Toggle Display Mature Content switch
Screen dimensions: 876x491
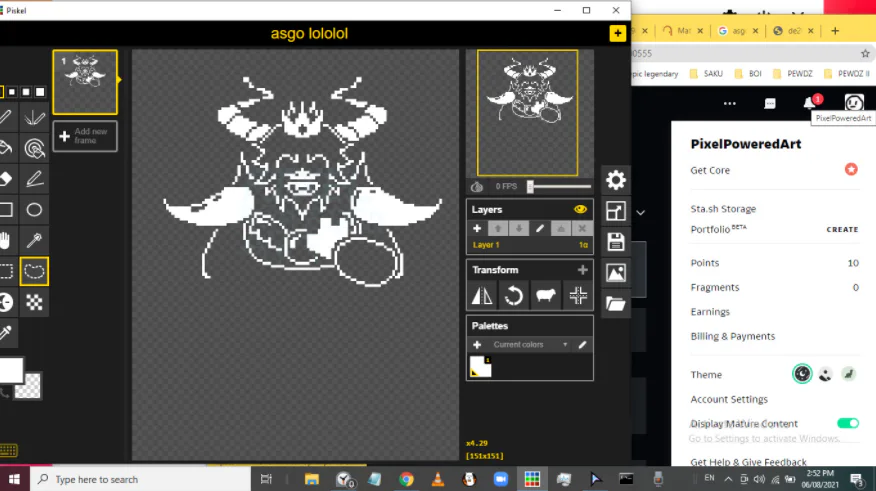click(848, 423)
